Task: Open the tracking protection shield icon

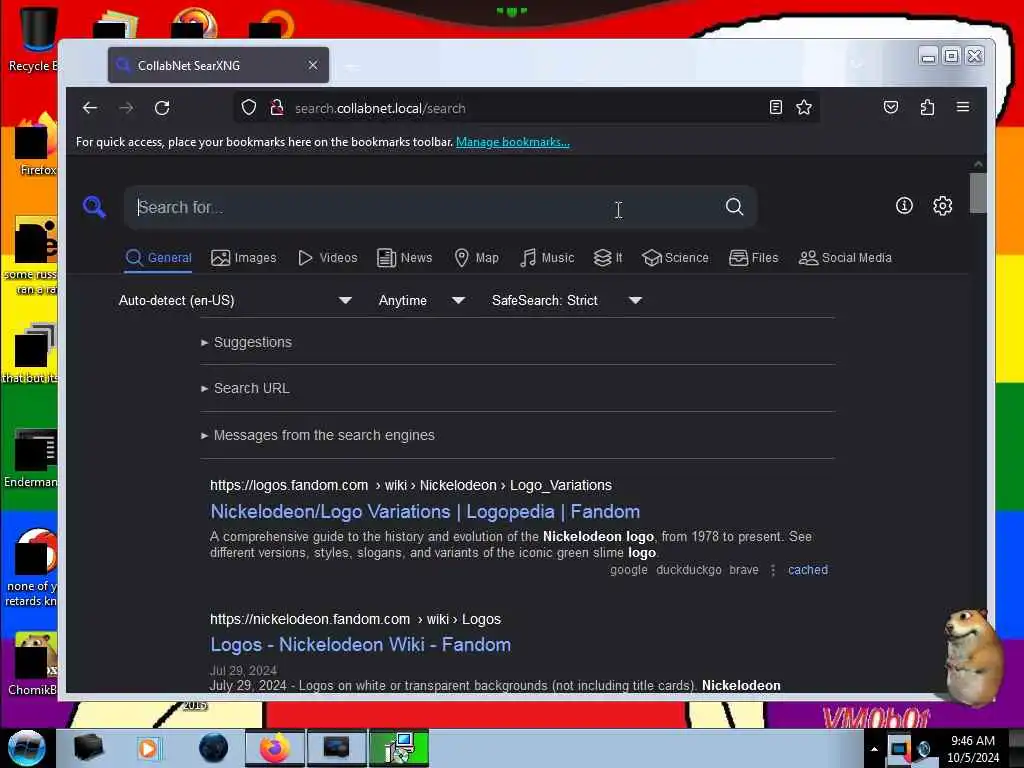Action: (249, 108)
